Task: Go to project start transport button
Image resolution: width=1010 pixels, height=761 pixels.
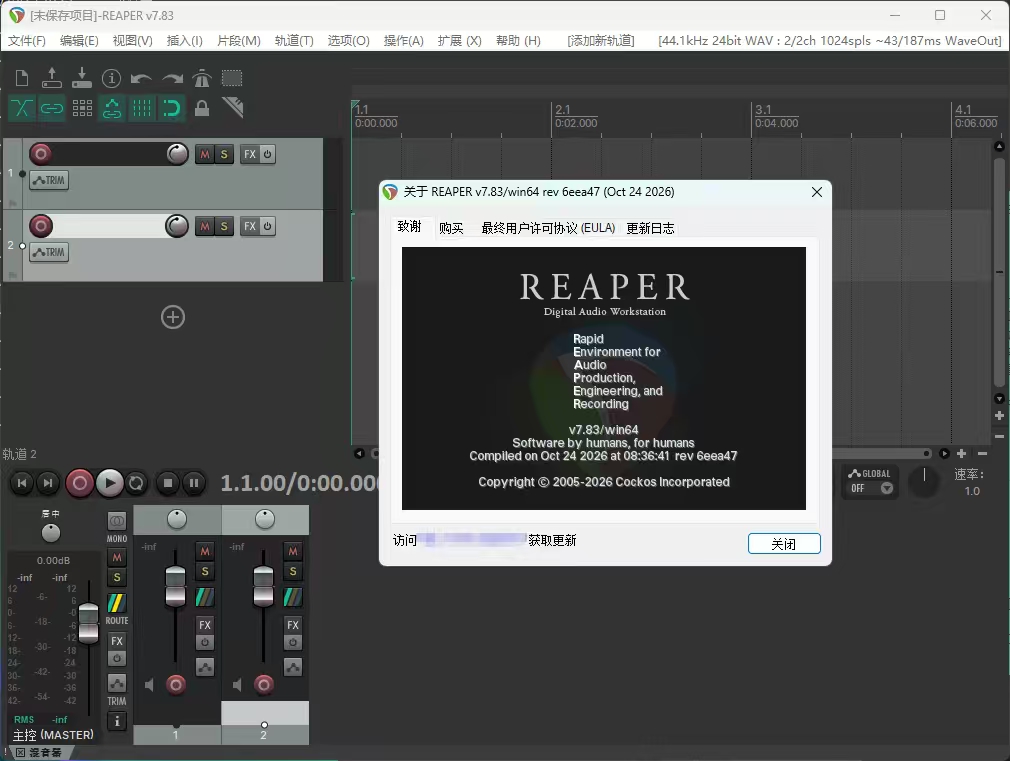Action: pyautogui.click(x=22, y=483)
